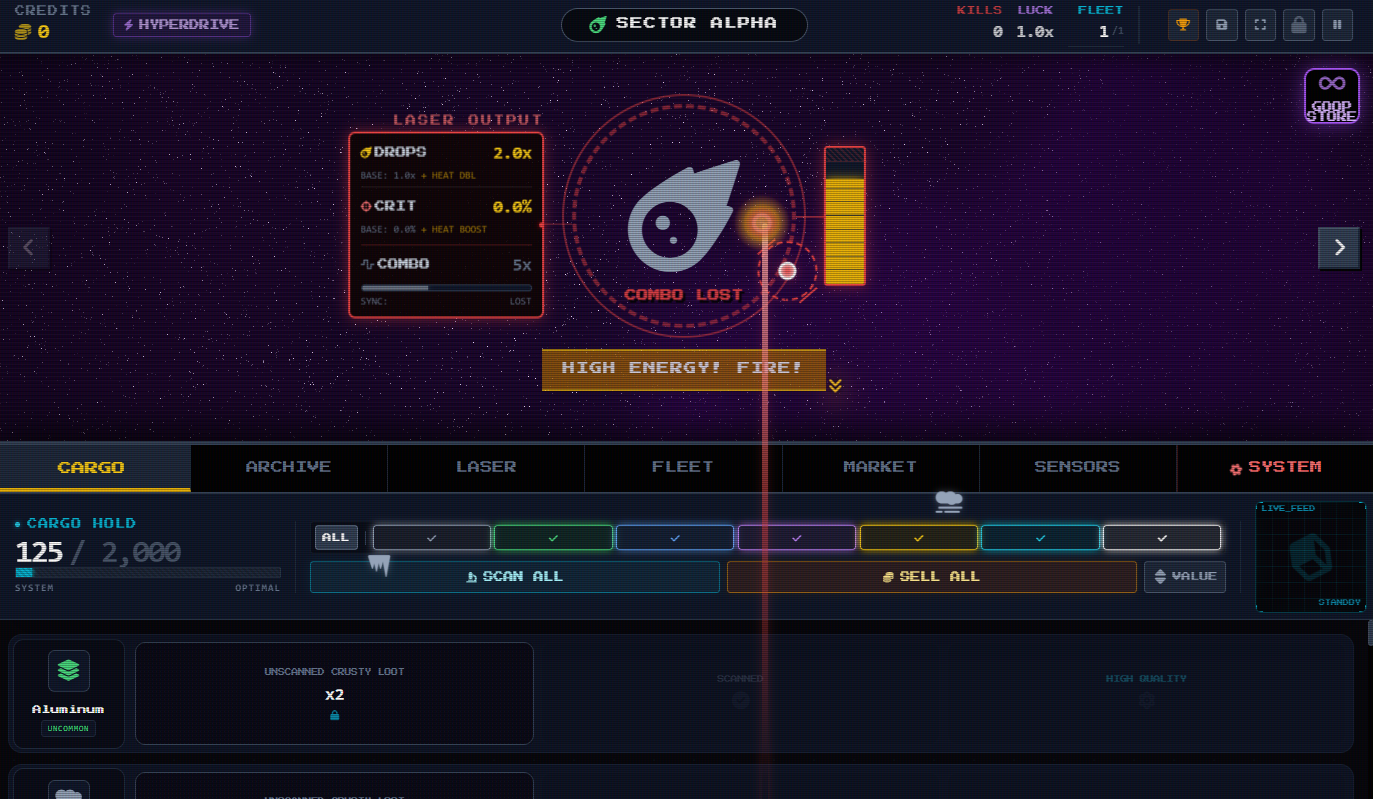Viewport: 1373px width, 799px height.
Task: Click the Live Feed preview panel
Action: pyautogui.click(x=1311, y=556)
